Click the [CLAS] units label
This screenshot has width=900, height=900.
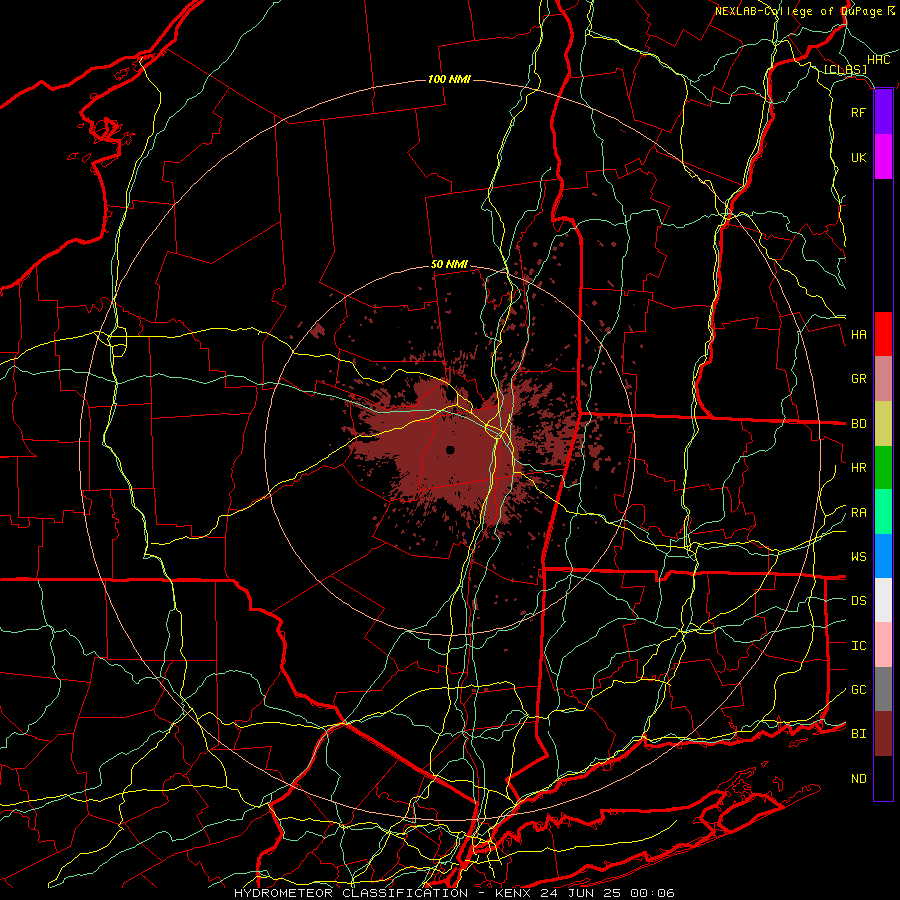tap(845, 70)
